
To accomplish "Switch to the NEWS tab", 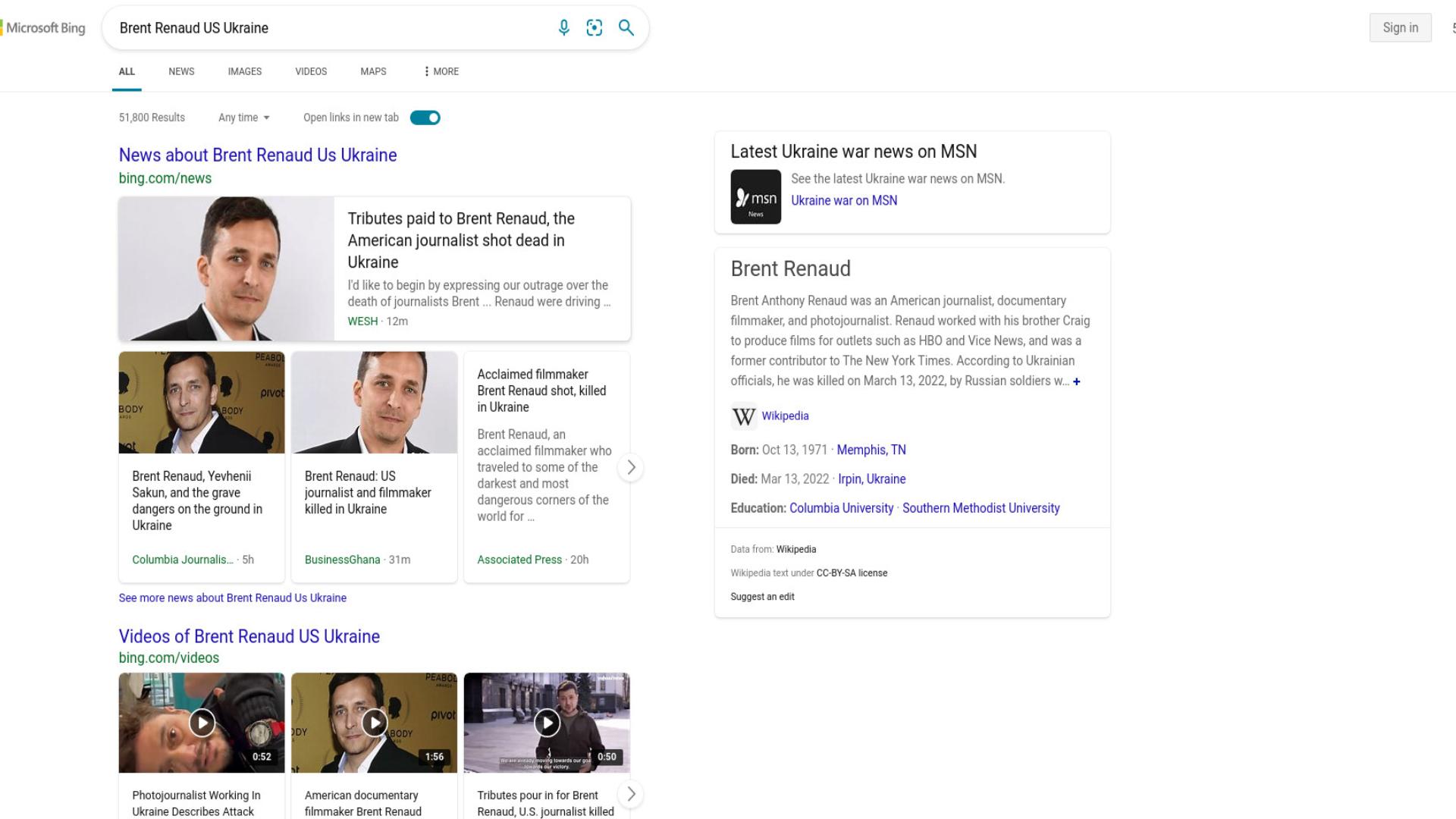I will point(181,71).
